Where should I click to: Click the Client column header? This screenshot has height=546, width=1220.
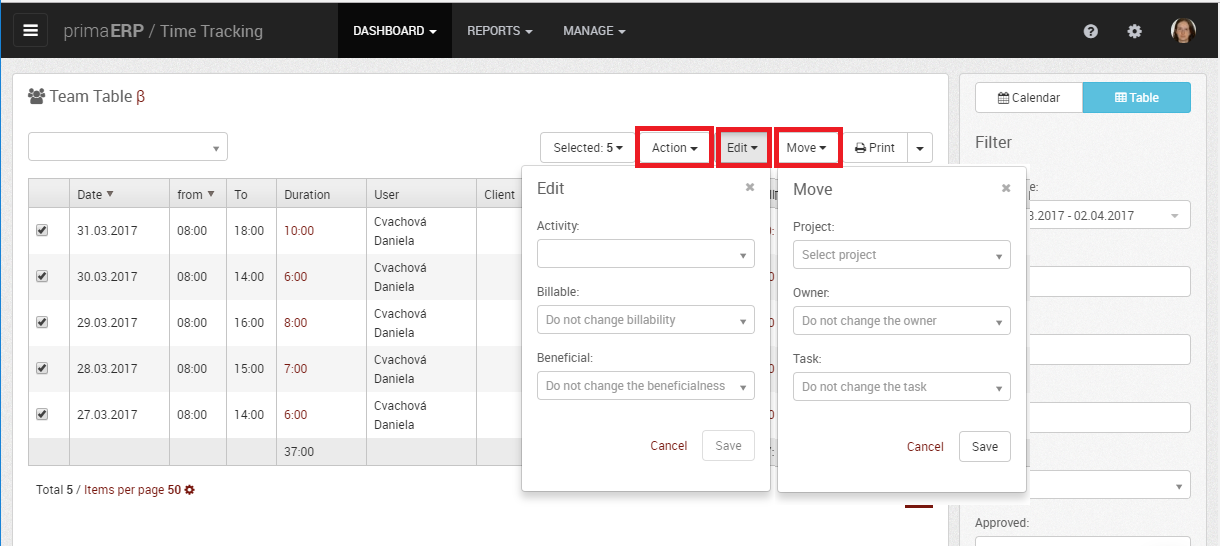[499, 194]
